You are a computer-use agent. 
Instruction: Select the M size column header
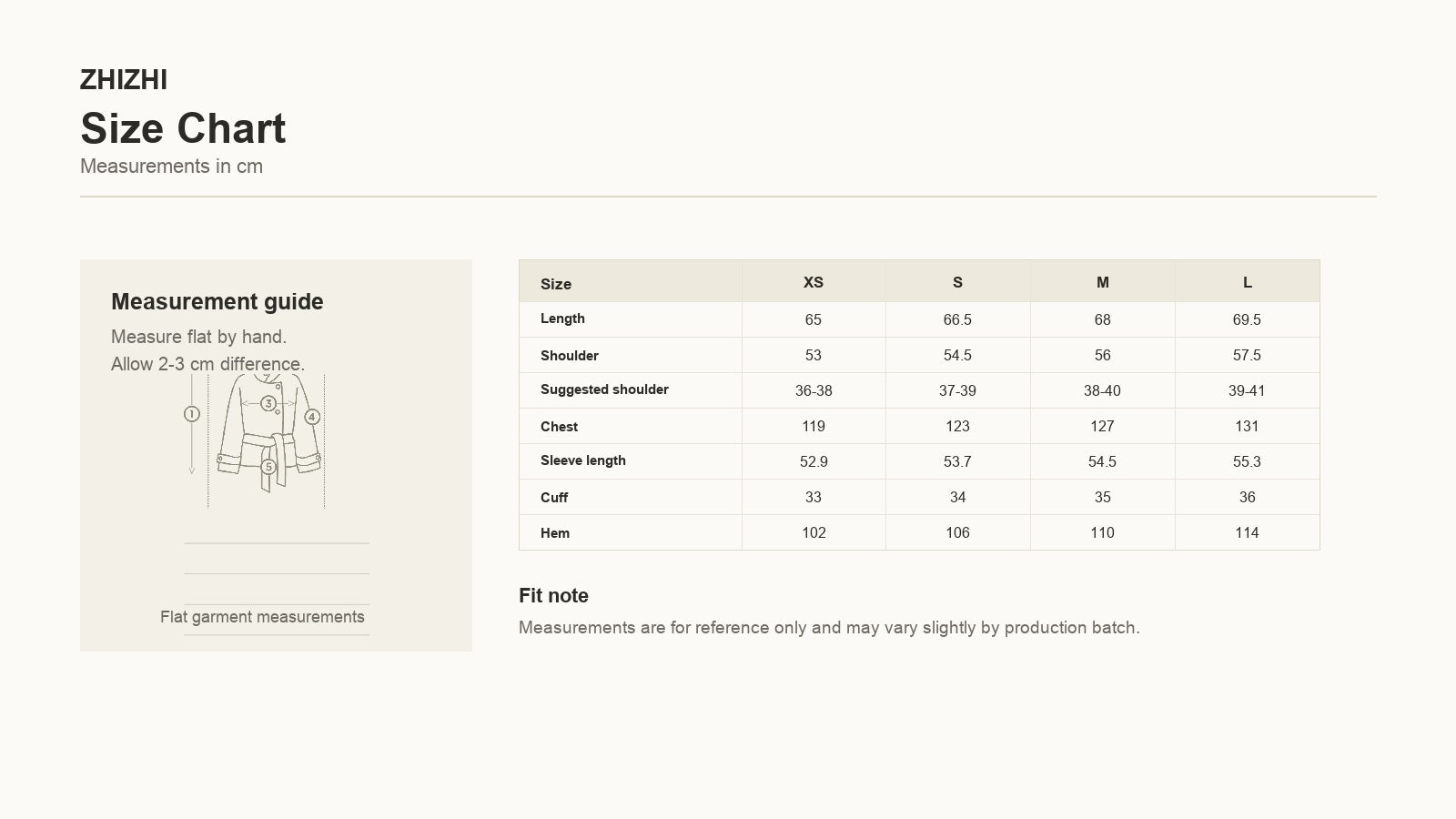click(x=1102, y=282)
